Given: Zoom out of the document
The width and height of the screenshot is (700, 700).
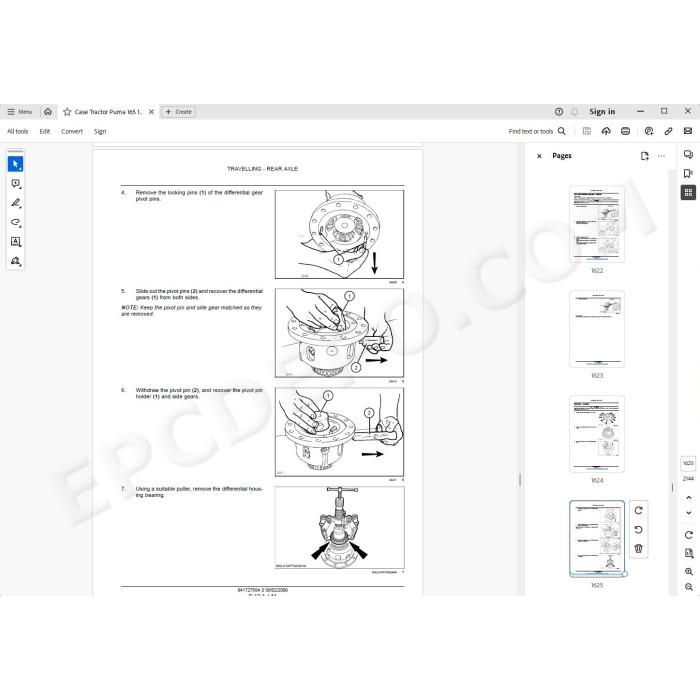Looking at the screenshot, I should tap(688, 587).
